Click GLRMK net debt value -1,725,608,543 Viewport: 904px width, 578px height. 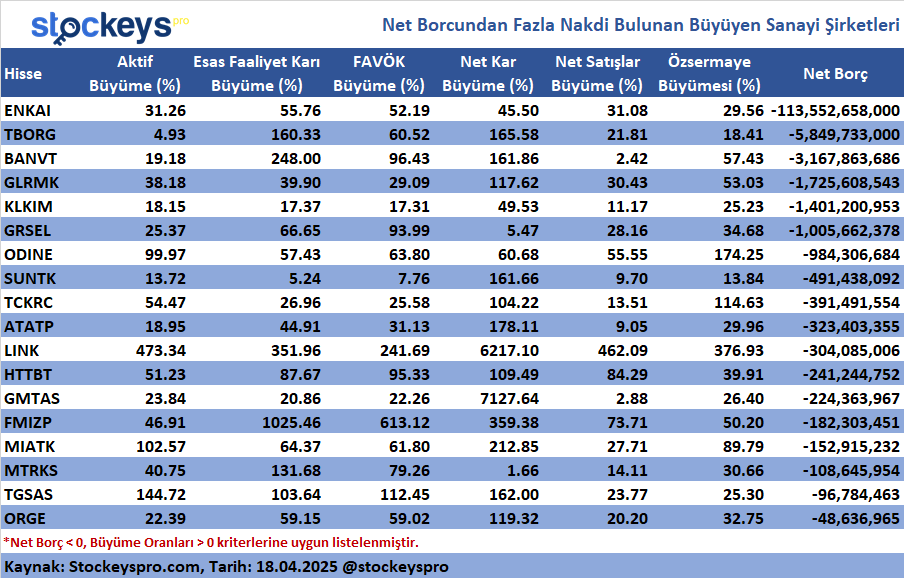844,183
